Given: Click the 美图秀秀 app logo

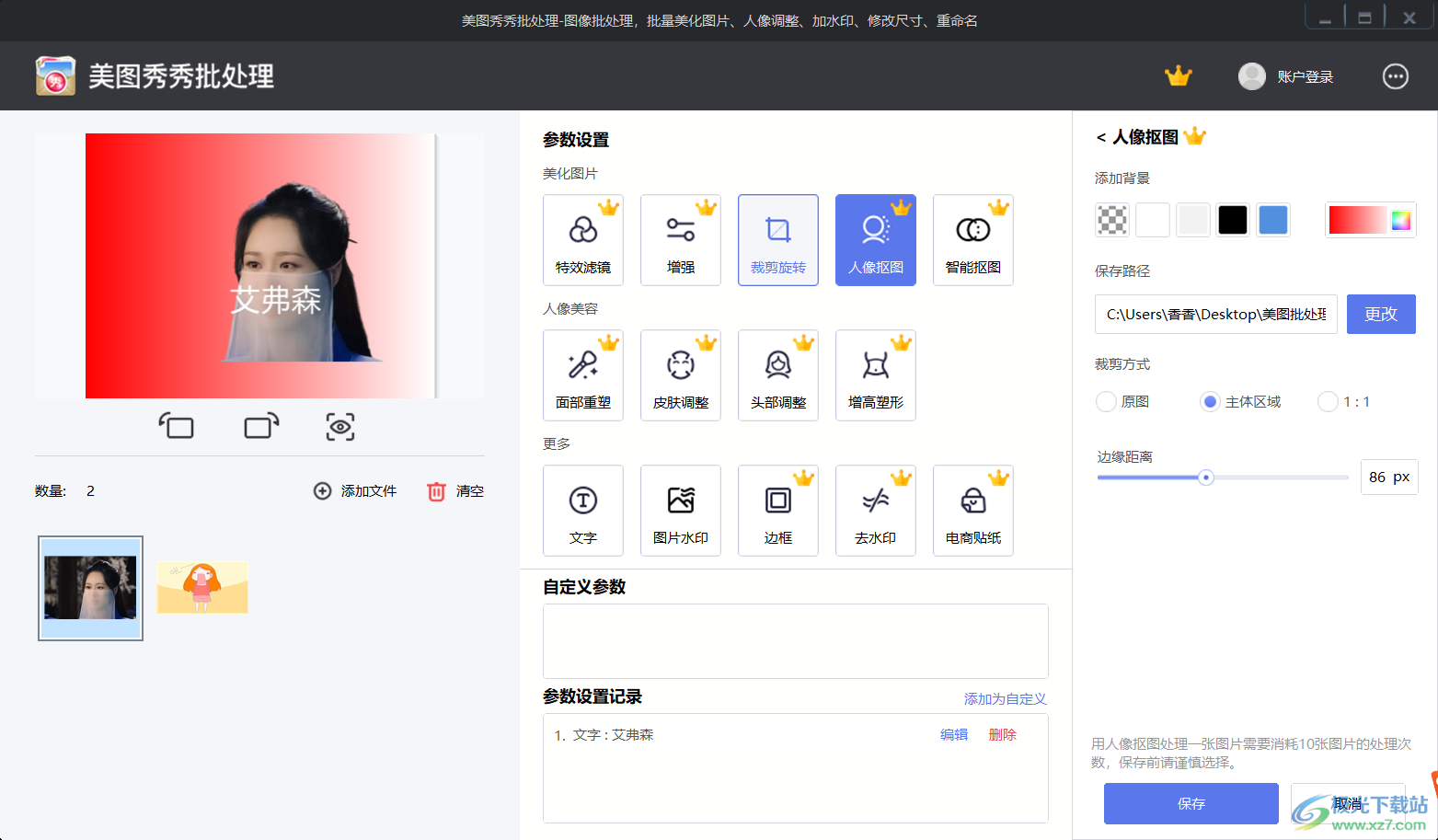Looking at the screenshot, I should pyautogui.click(x=55, y=75).
